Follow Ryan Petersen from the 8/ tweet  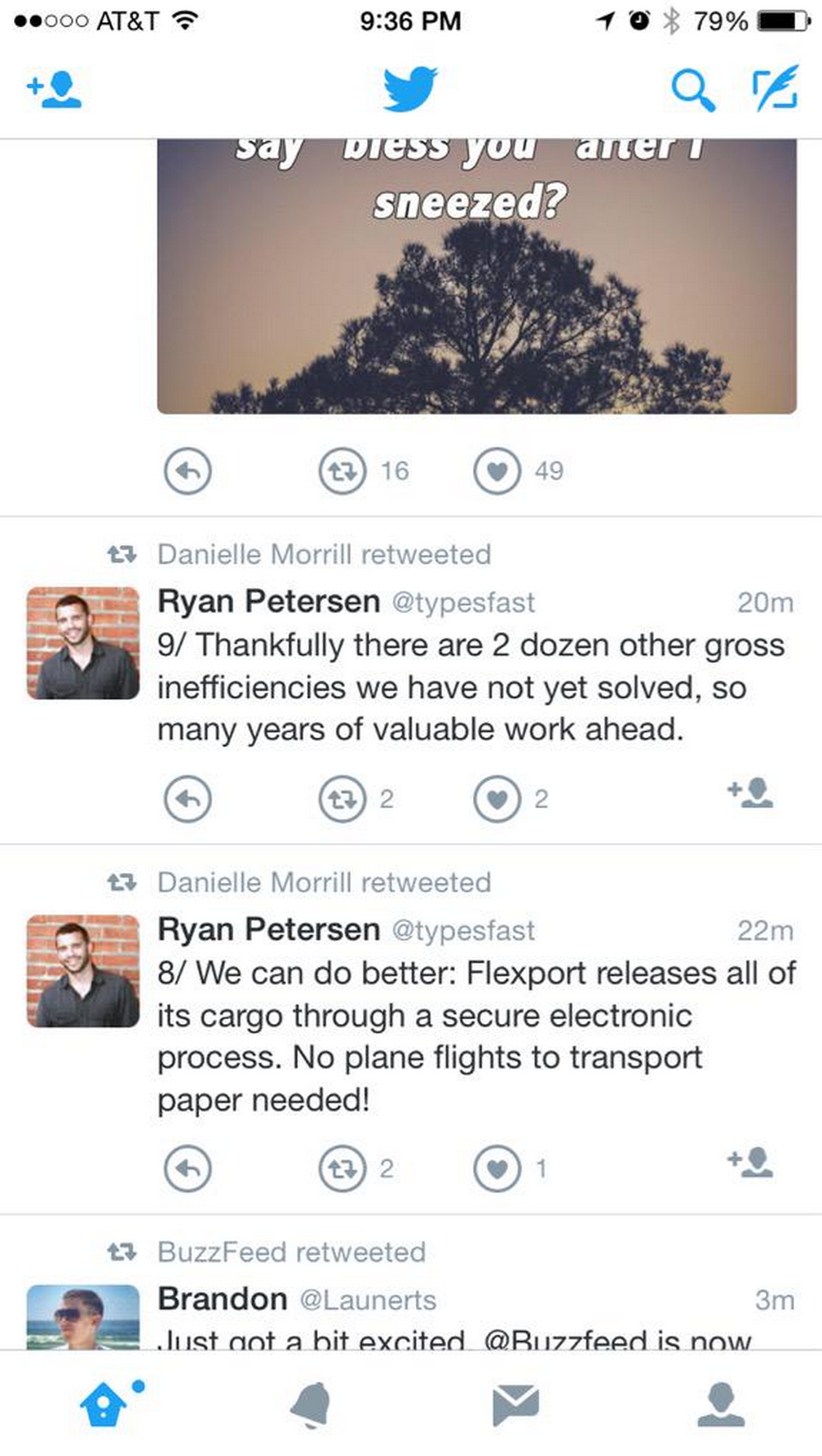coord(750,1163)
